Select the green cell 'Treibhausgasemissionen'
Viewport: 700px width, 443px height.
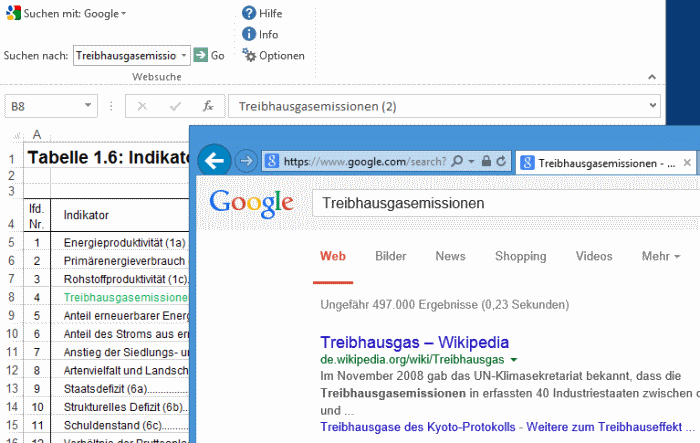125,297
